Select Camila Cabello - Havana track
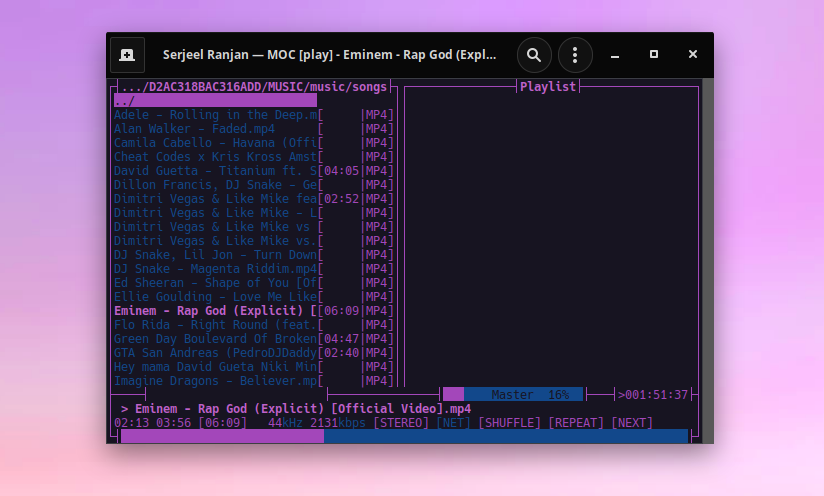Screen dimensions: 824x496 [x=254, y=143]
